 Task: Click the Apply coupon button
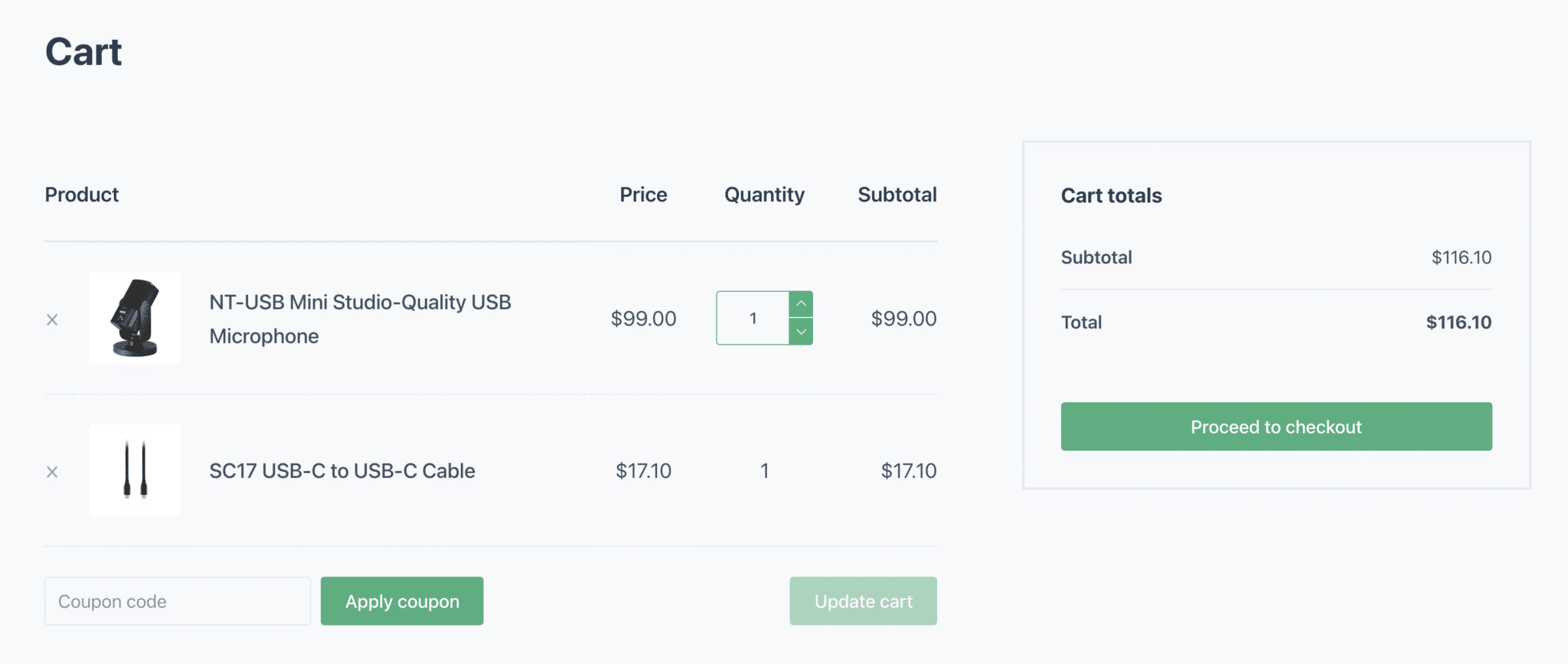(x=401, y=600)
